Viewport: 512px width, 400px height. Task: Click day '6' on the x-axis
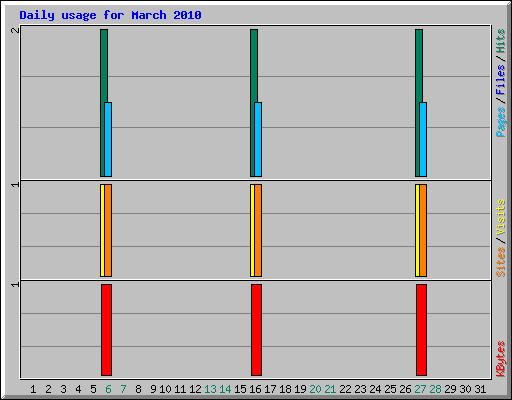pos(108,389)
